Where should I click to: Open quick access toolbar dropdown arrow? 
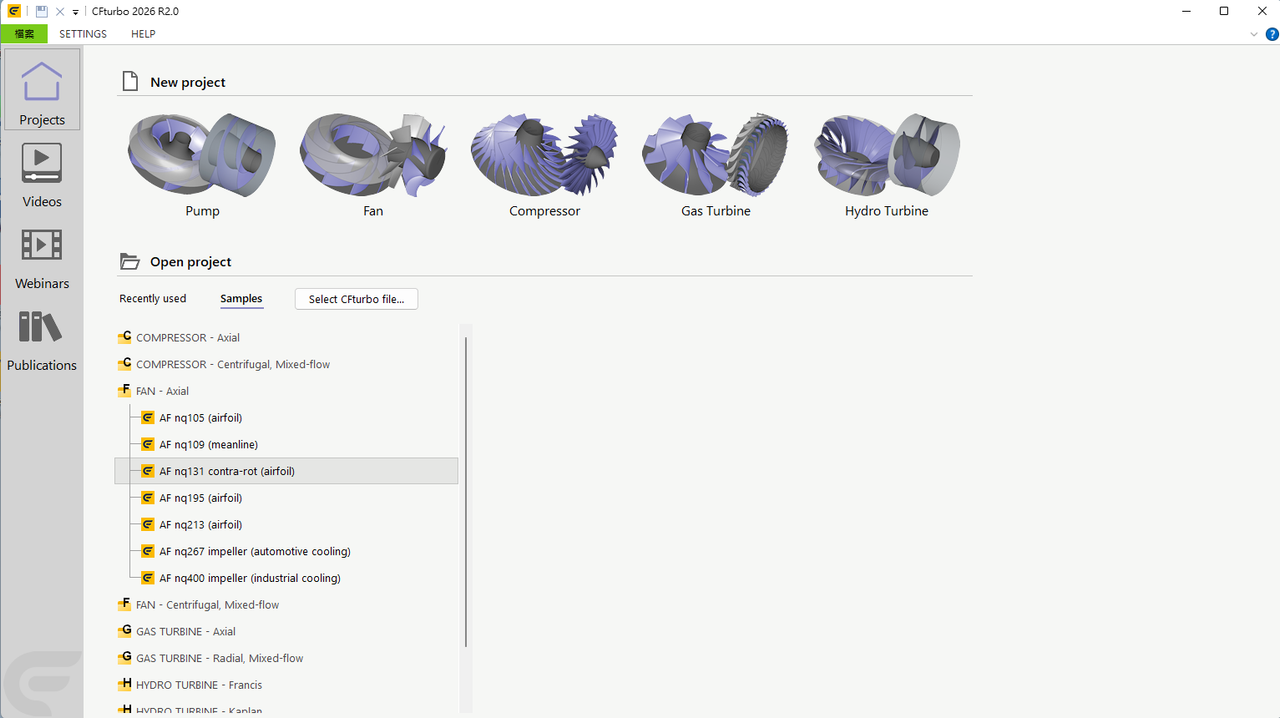click(x=76, y=12)
